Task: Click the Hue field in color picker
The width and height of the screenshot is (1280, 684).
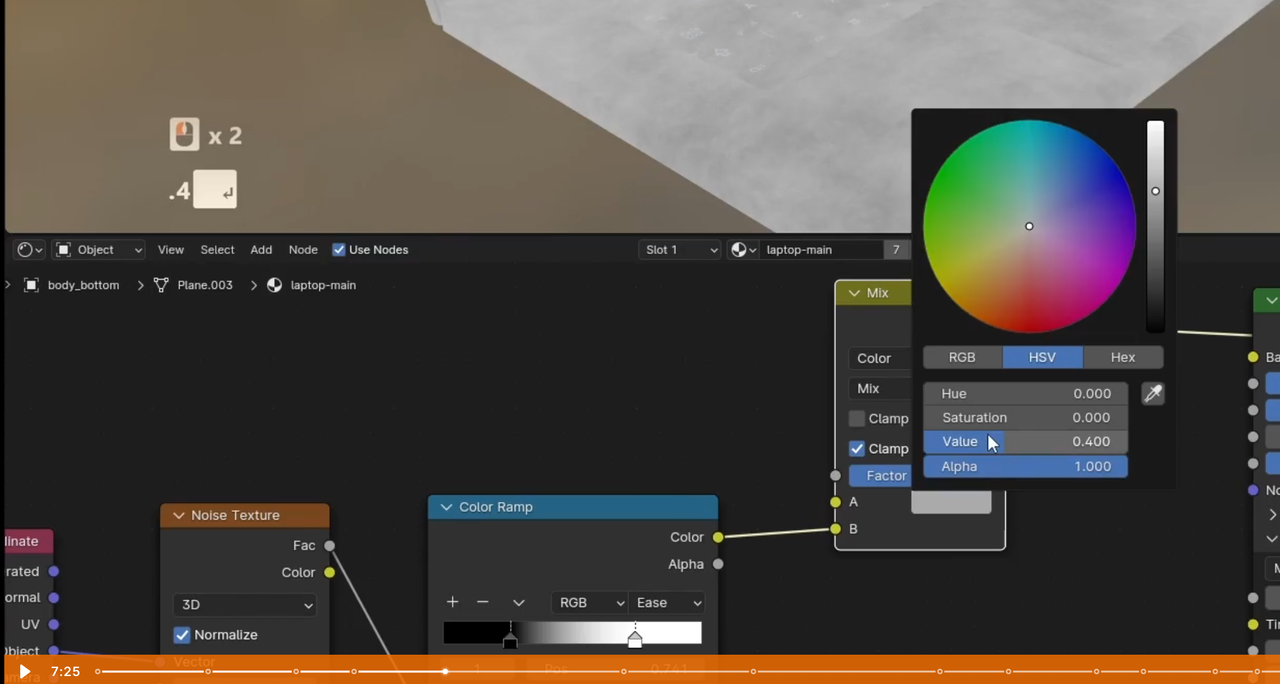Action: click(1025, 394)
